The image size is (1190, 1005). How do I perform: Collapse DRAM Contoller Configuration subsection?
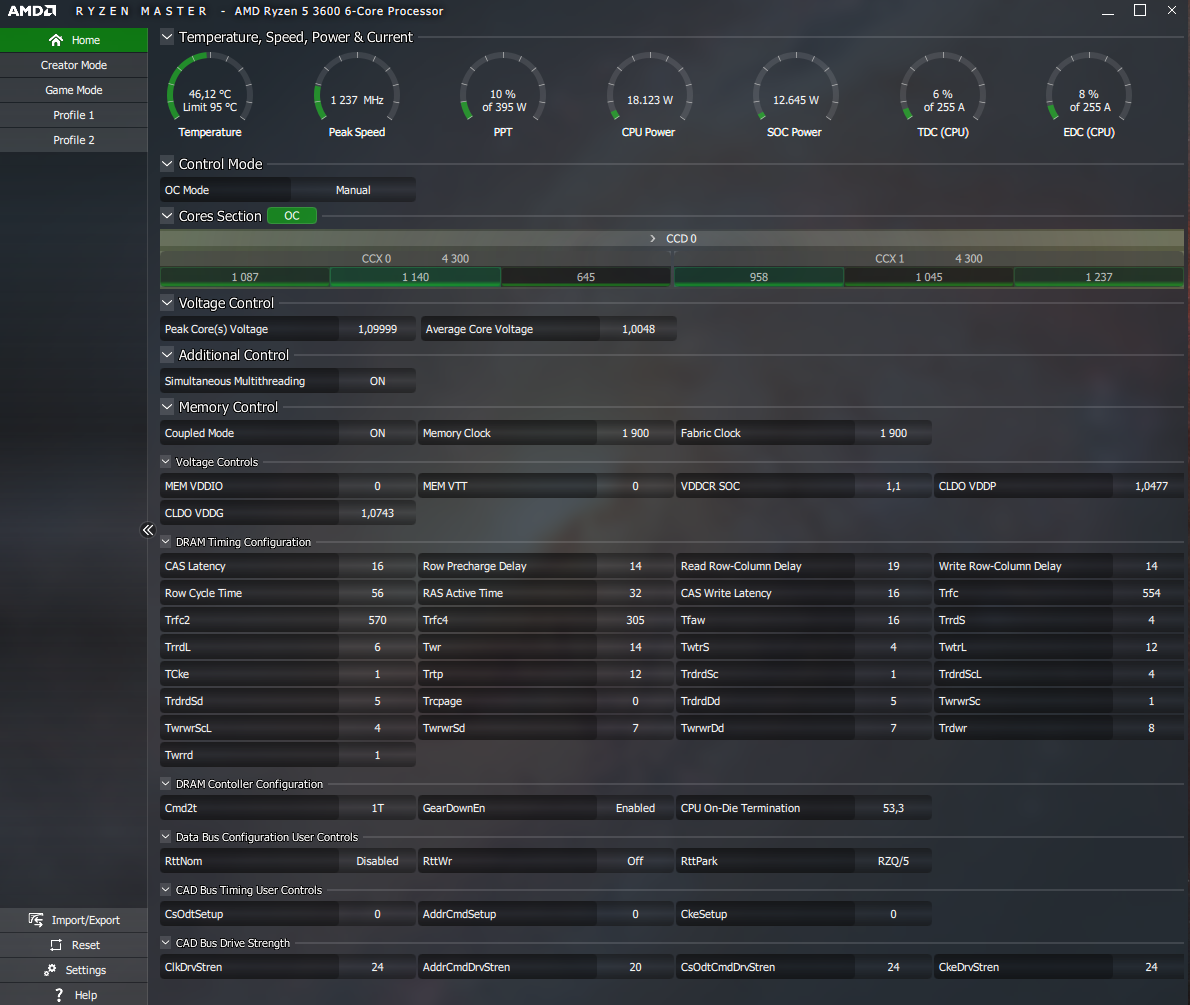coord(165,783)
